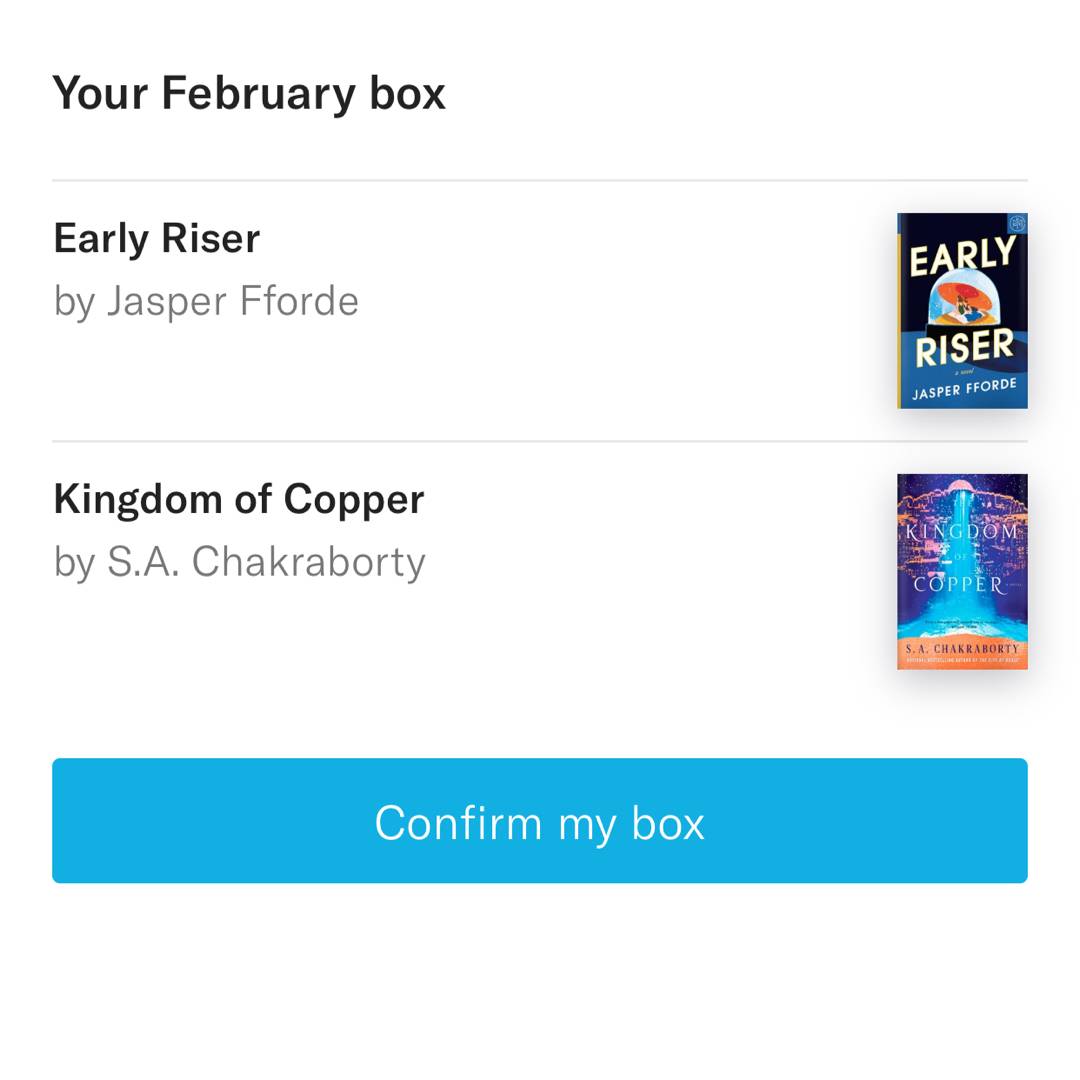The height and width of the screenshot is (1080, 1080).
Task: Click 'S.A. CHAKRABORTY' printed on the book cover
Action: 962,649
